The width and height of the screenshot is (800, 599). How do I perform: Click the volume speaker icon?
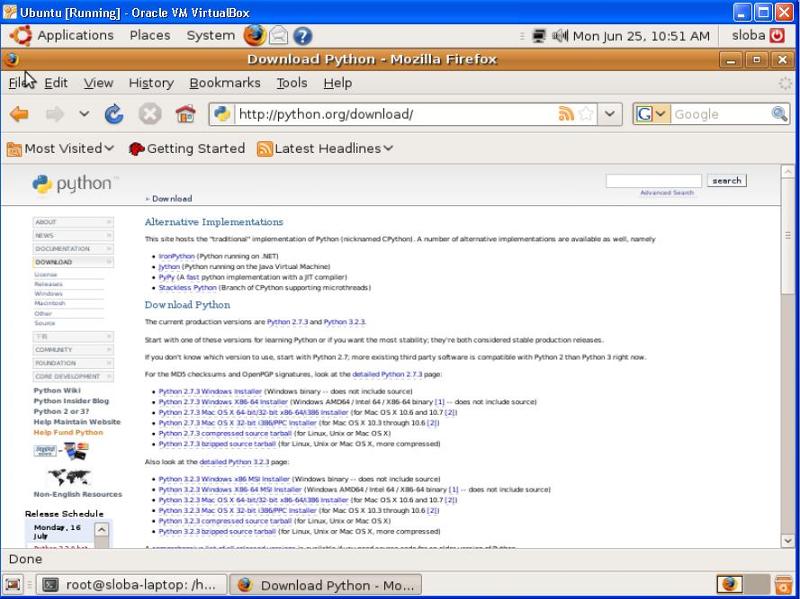pos(560,36)
